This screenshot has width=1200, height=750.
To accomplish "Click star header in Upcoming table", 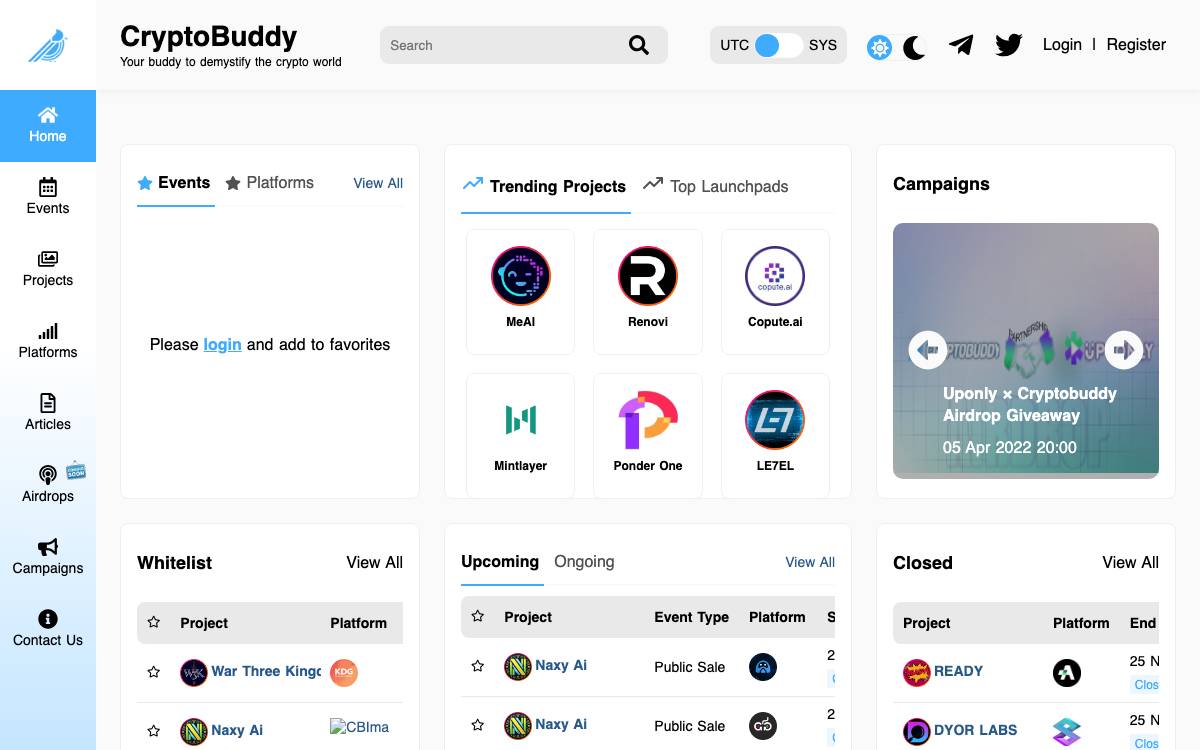I will pyautogui.click(x=478, y=617).
